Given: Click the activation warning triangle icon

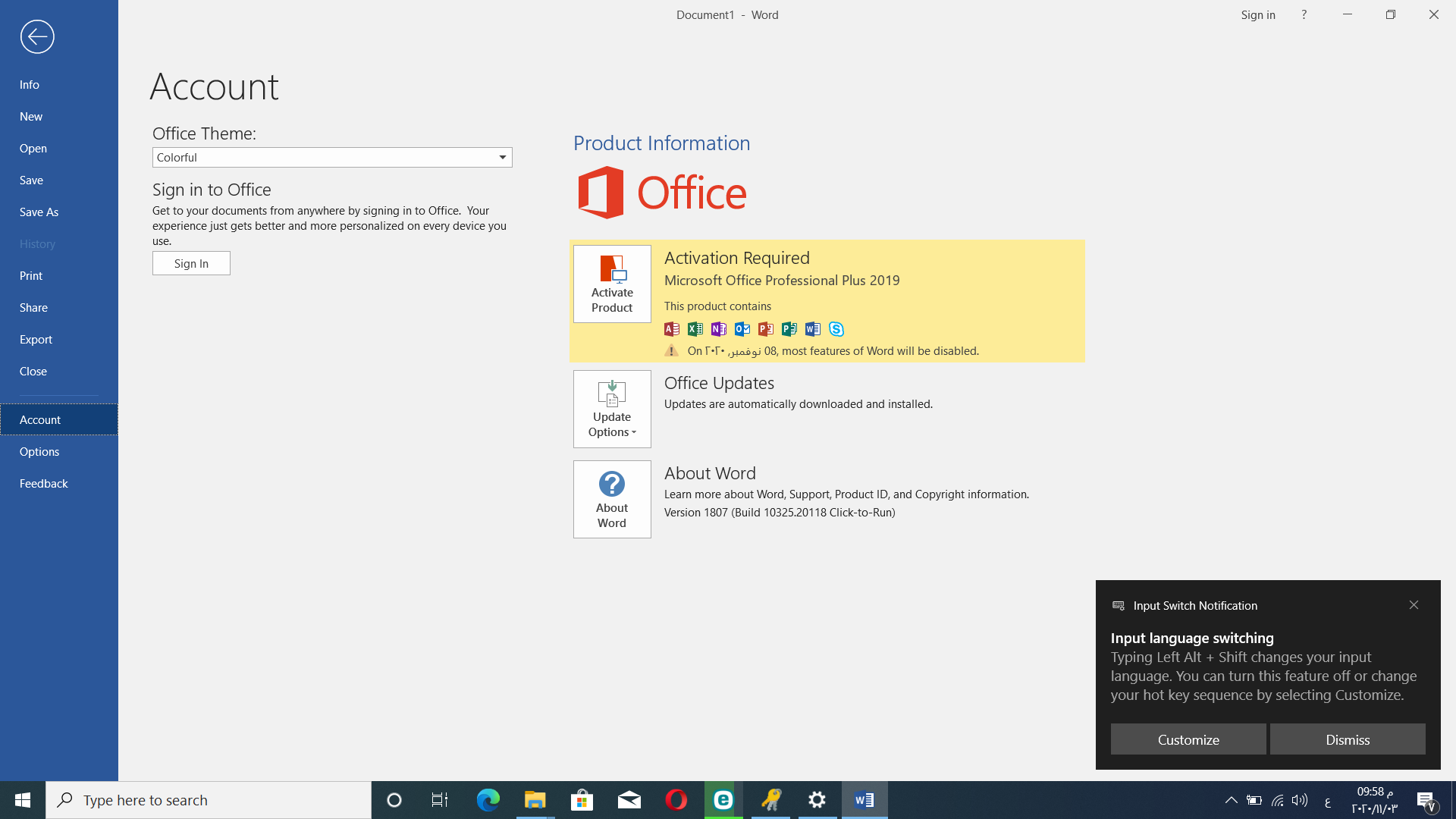Looking at the screenshot, I should [671, 350].
